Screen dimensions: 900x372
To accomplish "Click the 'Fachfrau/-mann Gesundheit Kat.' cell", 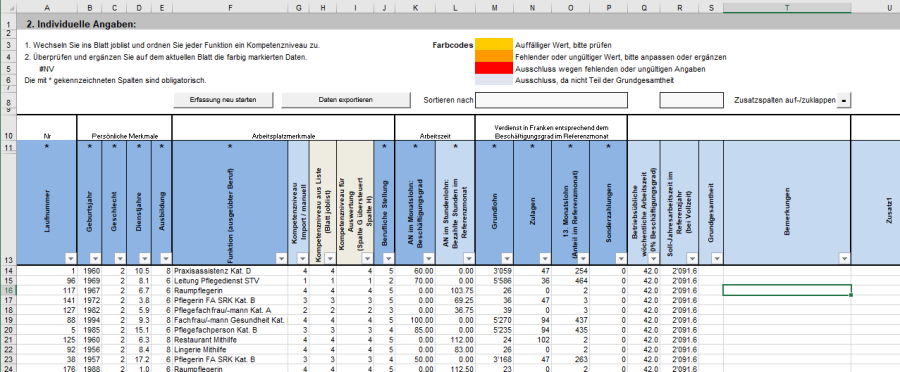I will pos(230,320).
